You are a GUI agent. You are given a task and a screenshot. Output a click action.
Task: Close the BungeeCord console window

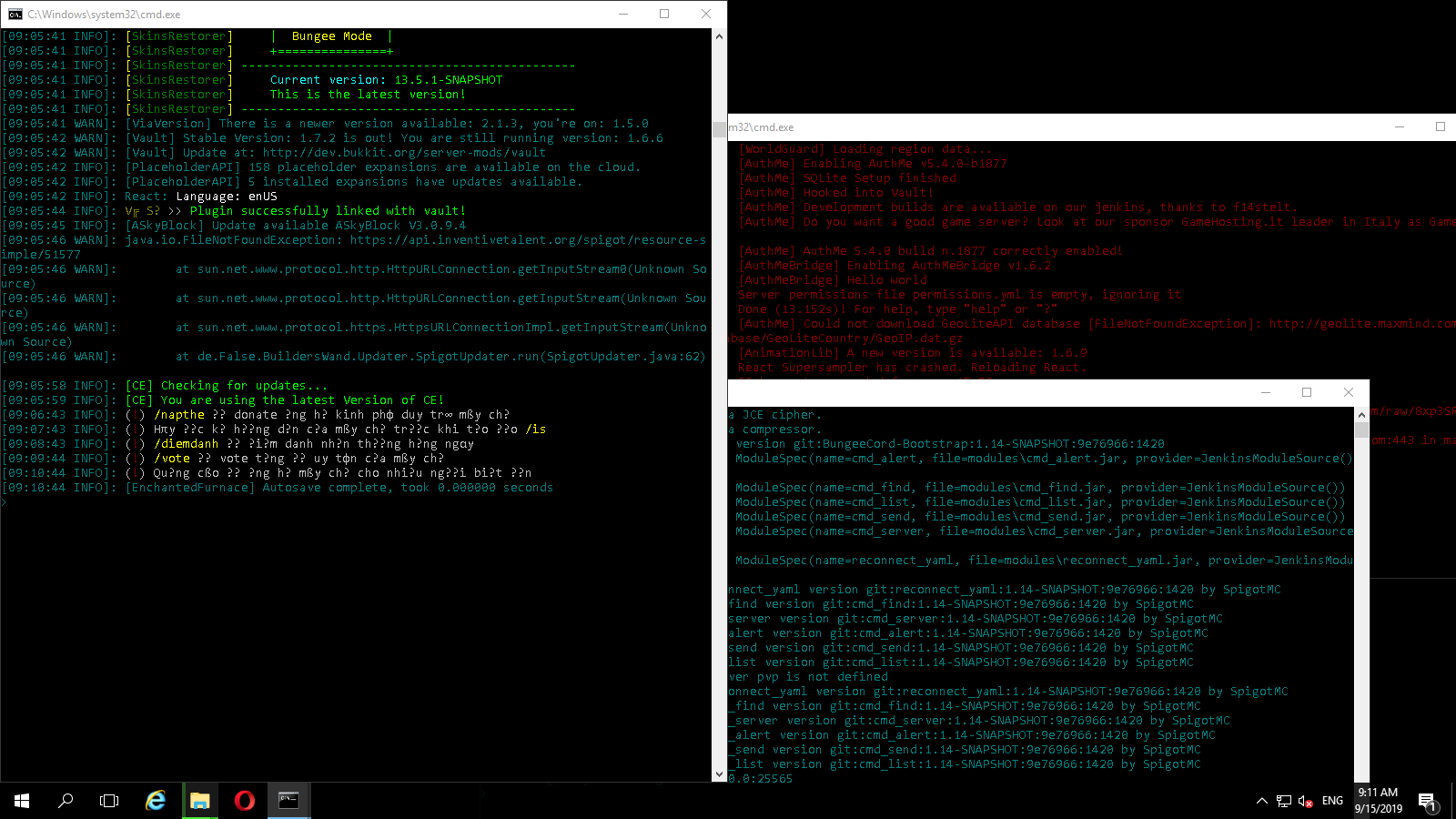point(1349,392)
